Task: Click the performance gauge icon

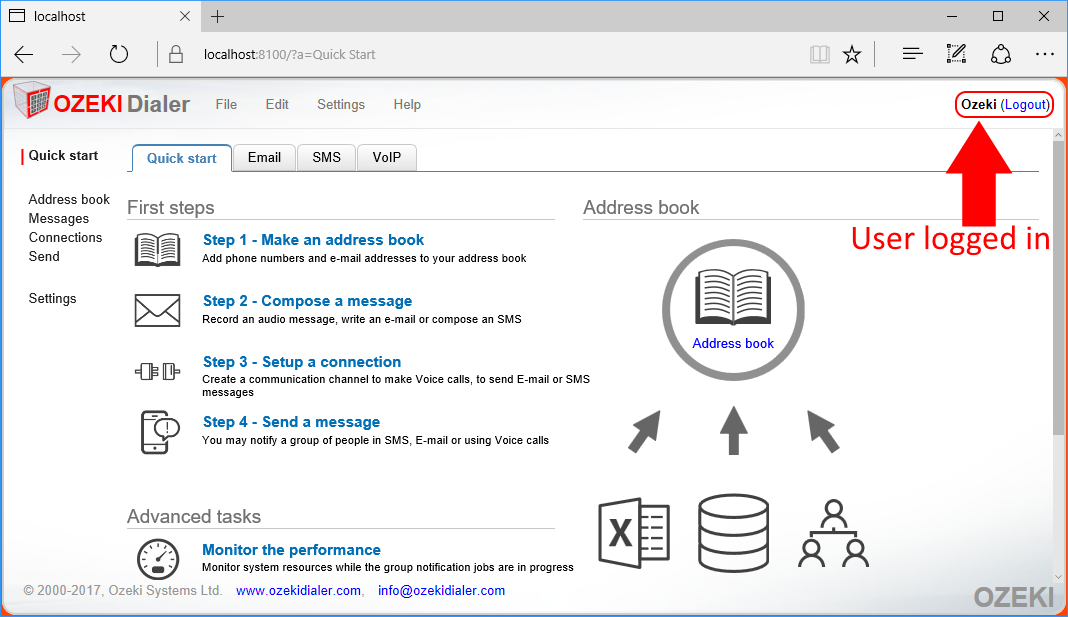Action: [157, 560]
